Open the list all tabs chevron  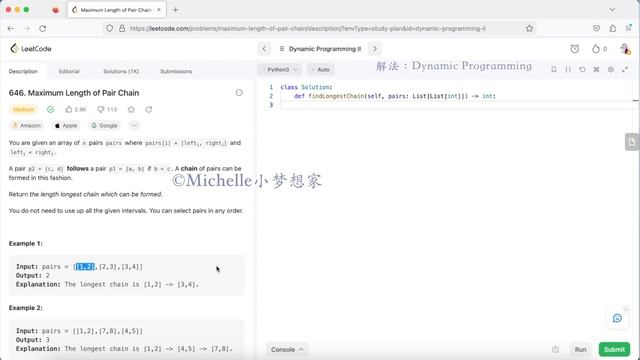pos(612,10)
